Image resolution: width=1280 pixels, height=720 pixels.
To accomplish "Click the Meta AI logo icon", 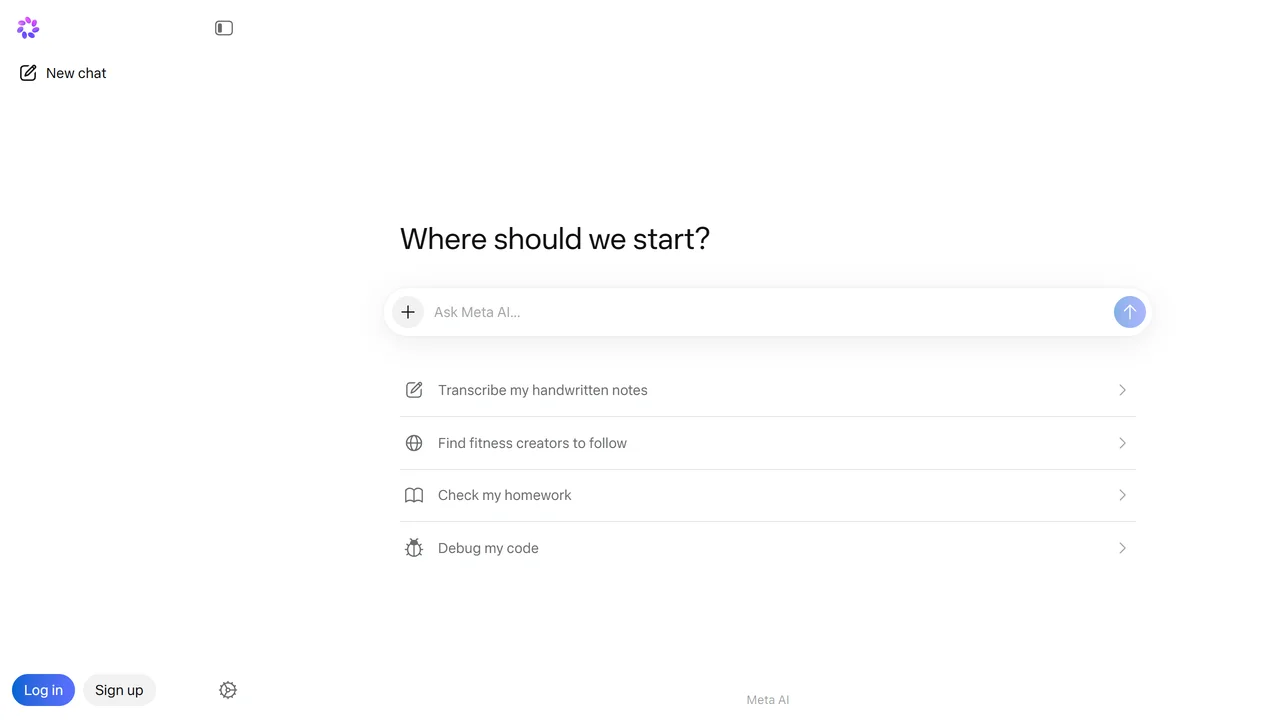I will click(x=28, y=28).
